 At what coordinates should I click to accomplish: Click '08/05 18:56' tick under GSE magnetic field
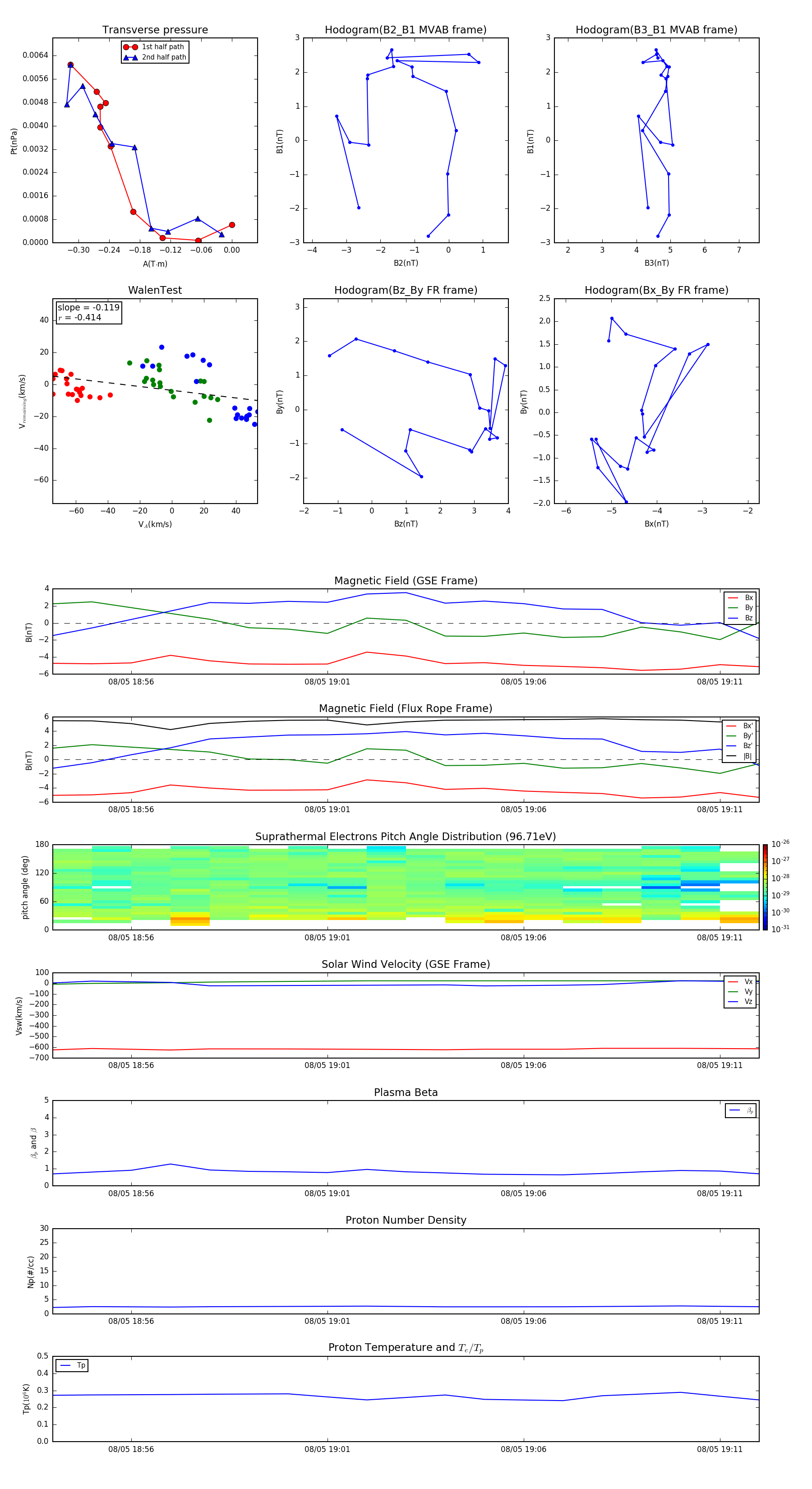coord(131,682)
